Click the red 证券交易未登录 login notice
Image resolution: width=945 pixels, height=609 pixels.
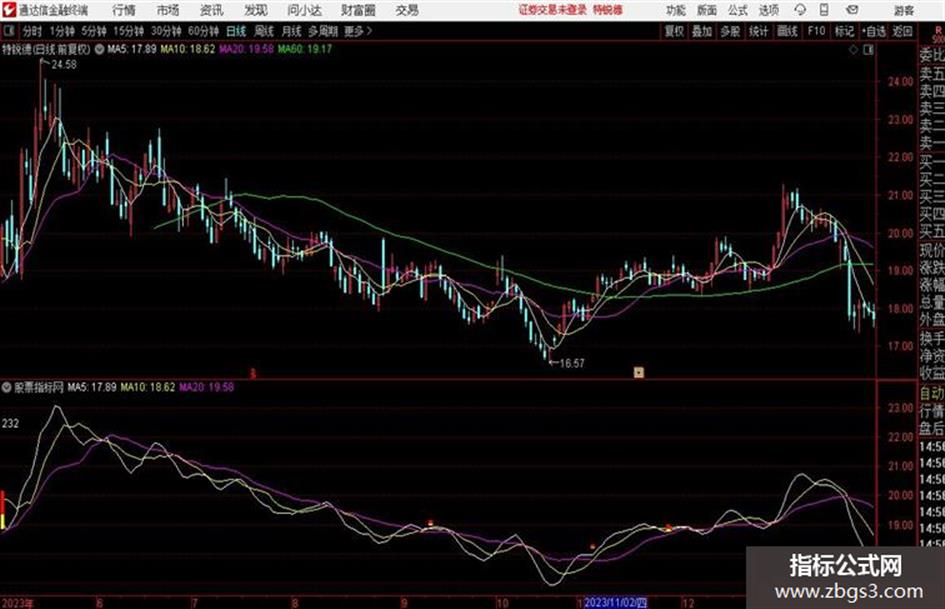(553, 10)
